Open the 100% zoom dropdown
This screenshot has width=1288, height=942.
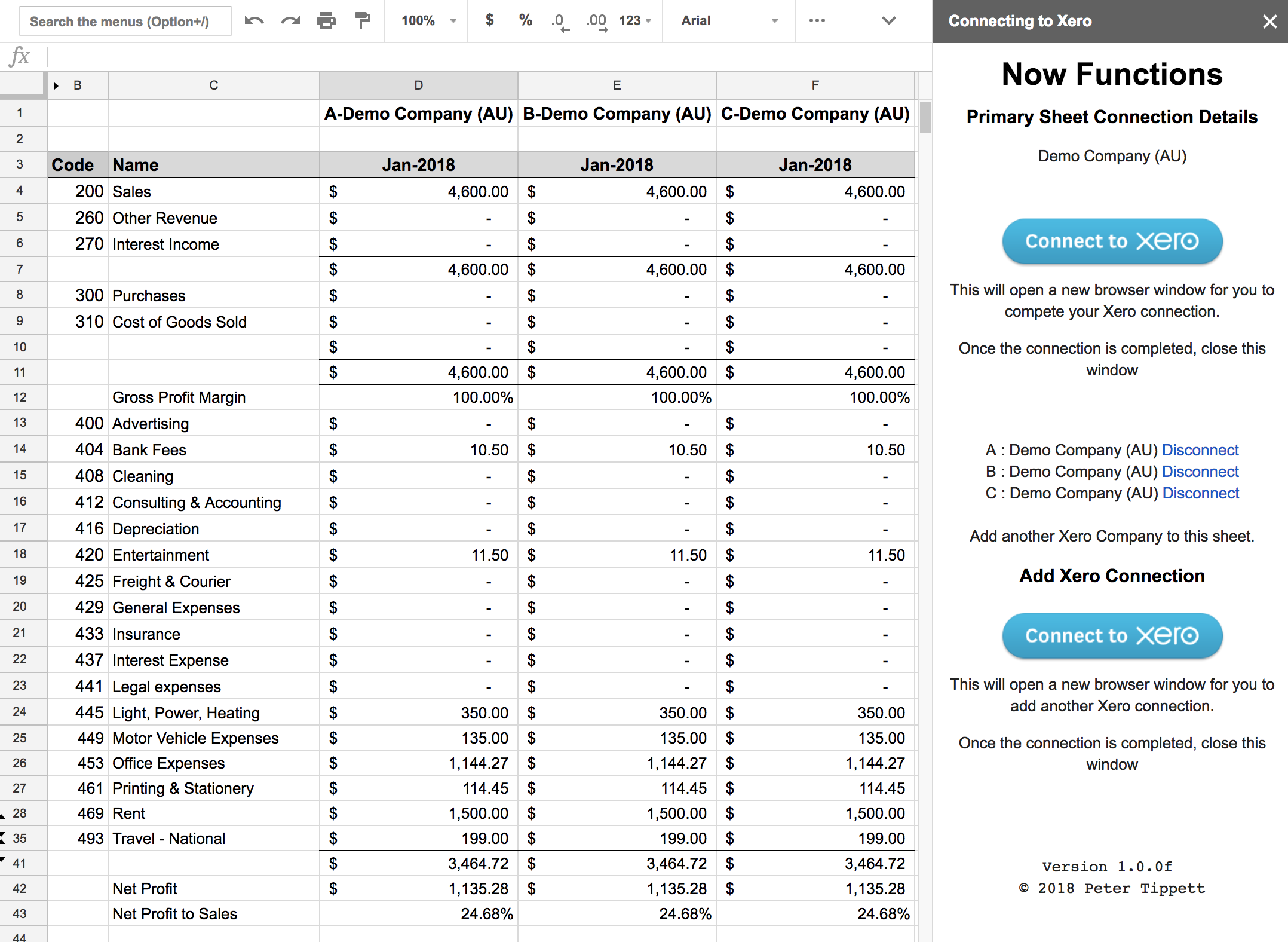(428, 21)
